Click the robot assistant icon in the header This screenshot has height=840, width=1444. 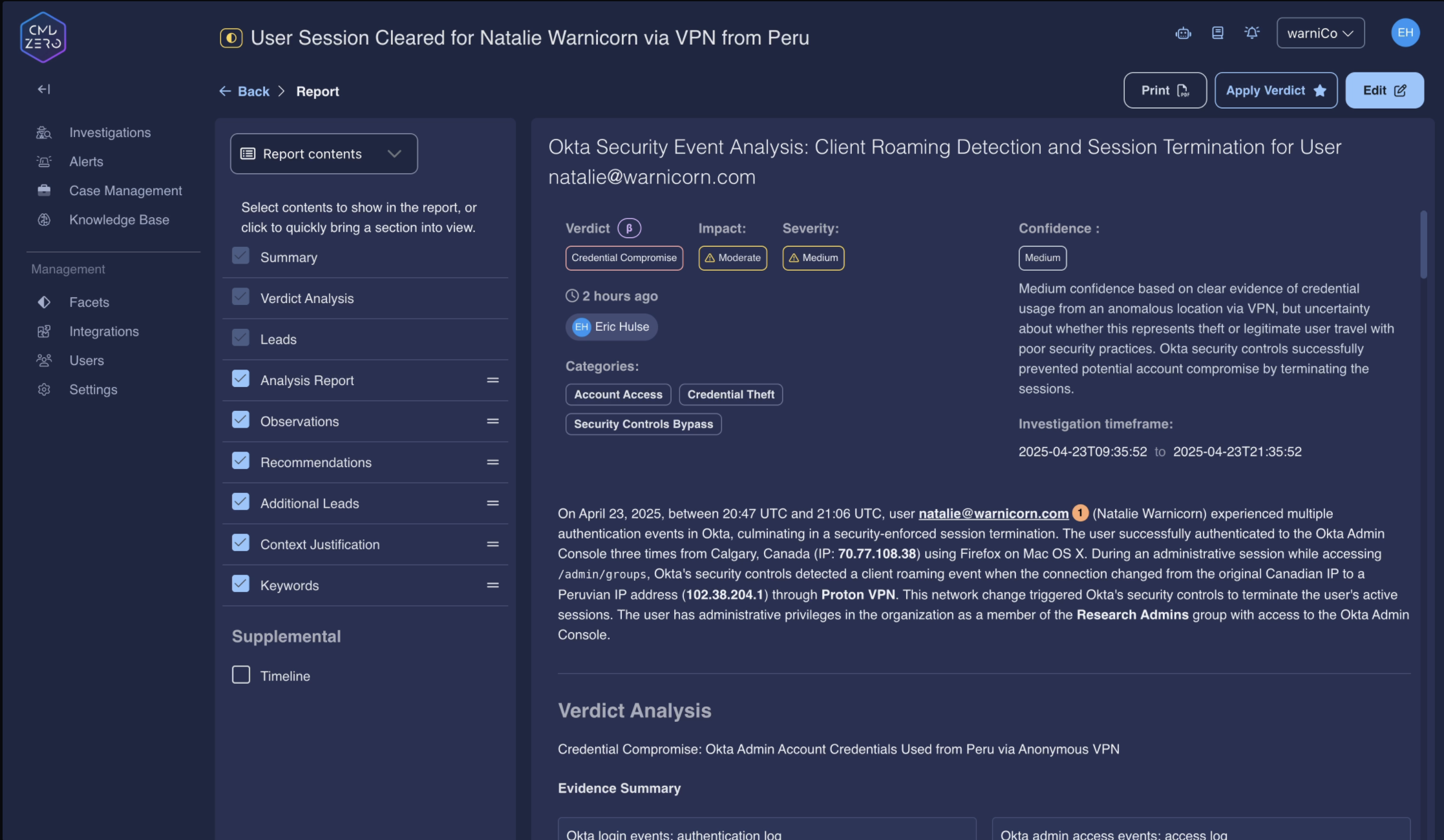tap(1183, 33)
